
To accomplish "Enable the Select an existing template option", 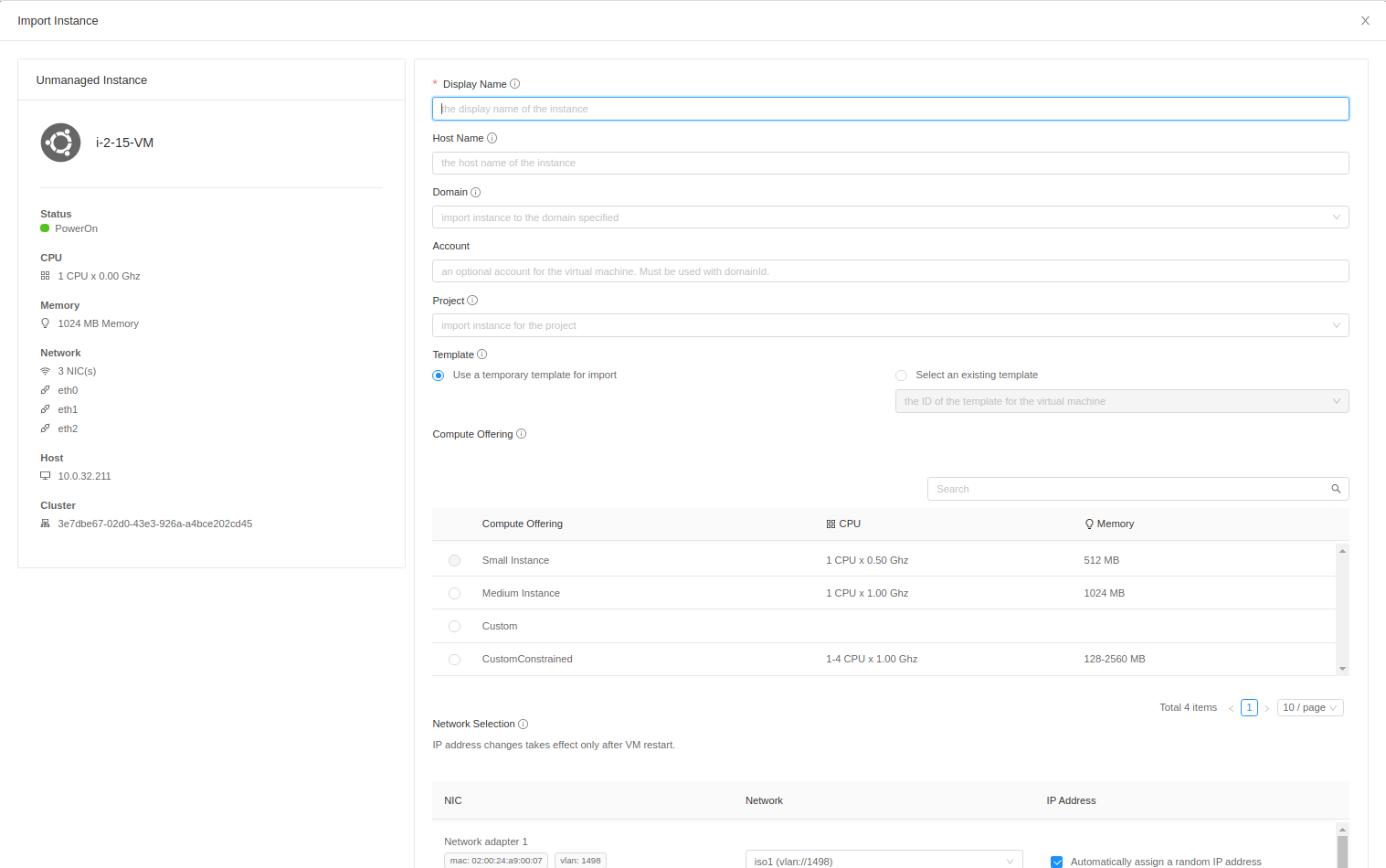I will click(x=901, y=375).
